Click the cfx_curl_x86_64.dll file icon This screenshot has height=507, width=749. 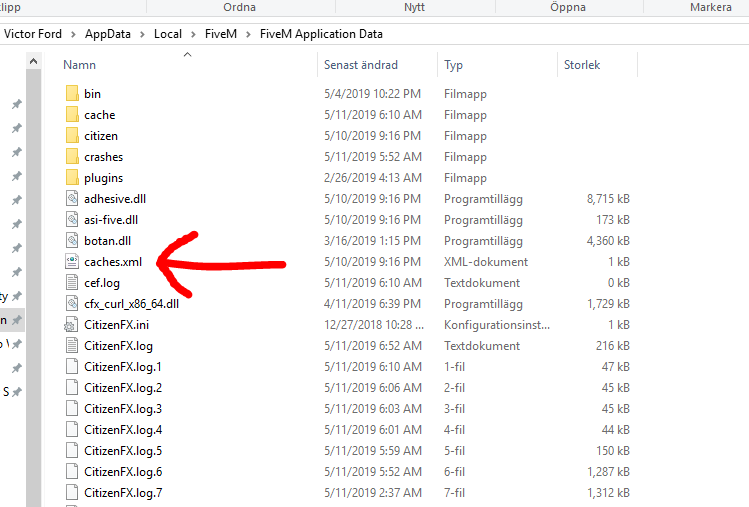coord(72,303)
